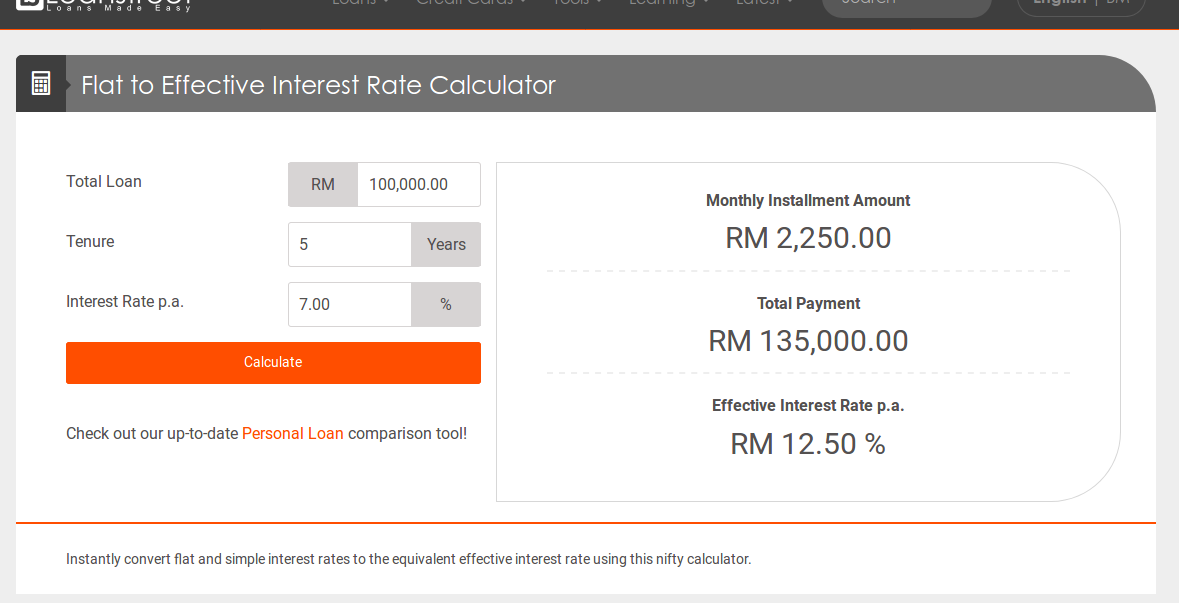The width and height of the screenshot is (1179, 603).
Task: Click the Total Loan amount field
Action: click(x=418, y=185)
